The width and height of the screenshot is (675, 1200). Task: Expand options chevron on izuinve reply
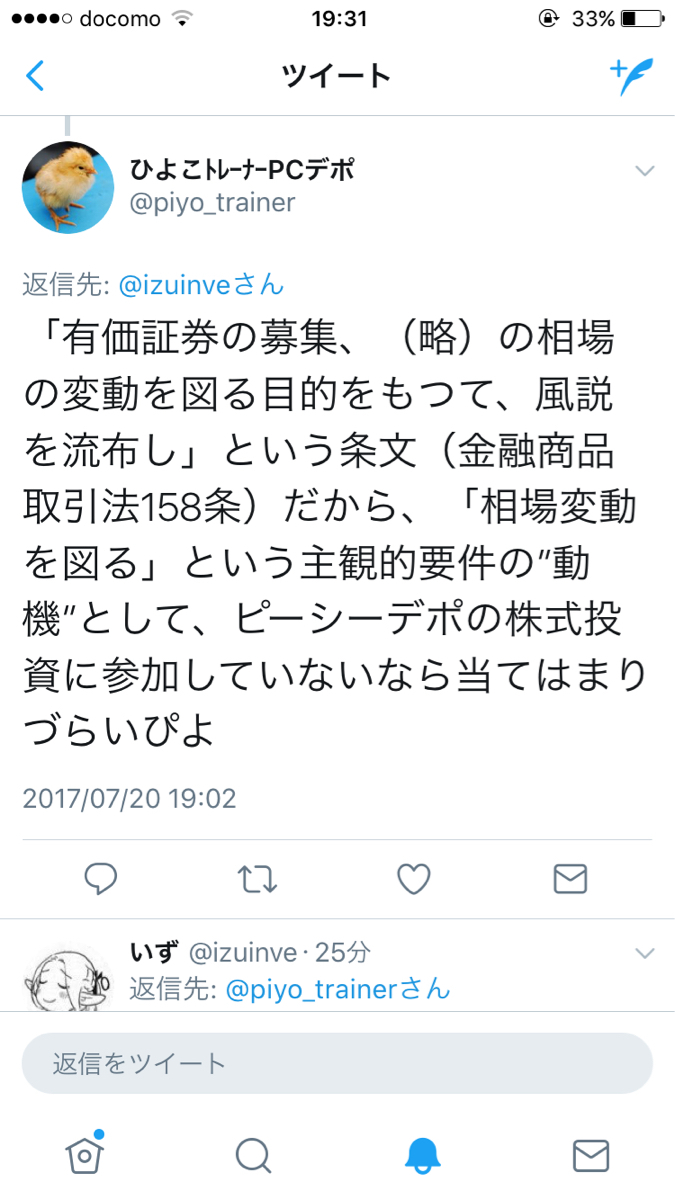click(x=645, y=952)
